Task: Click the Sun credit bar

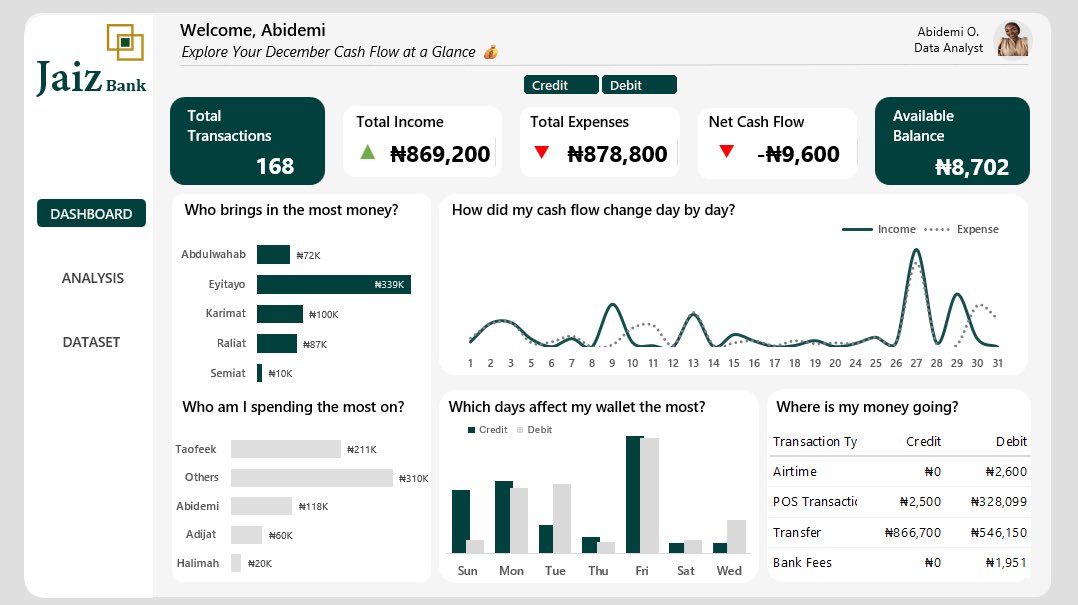Action: click(461, 521)
